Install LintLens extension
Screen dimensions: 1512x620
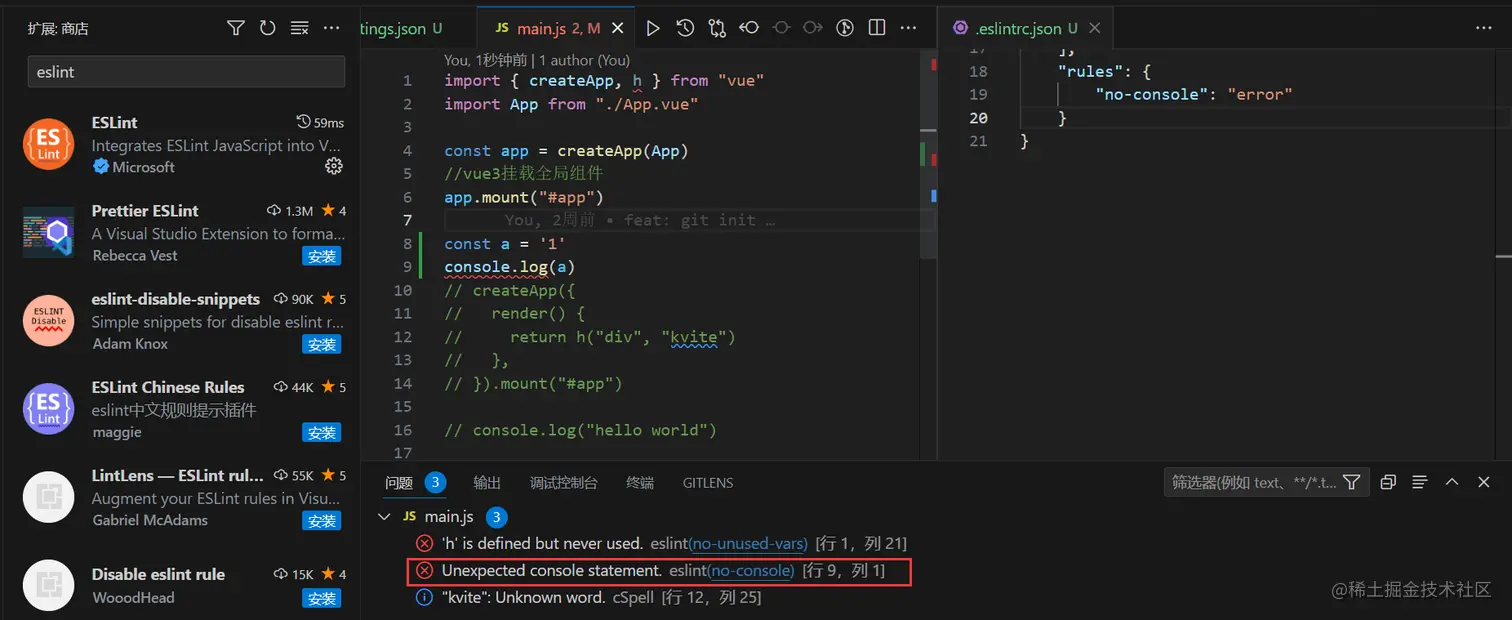coord(322,521)
